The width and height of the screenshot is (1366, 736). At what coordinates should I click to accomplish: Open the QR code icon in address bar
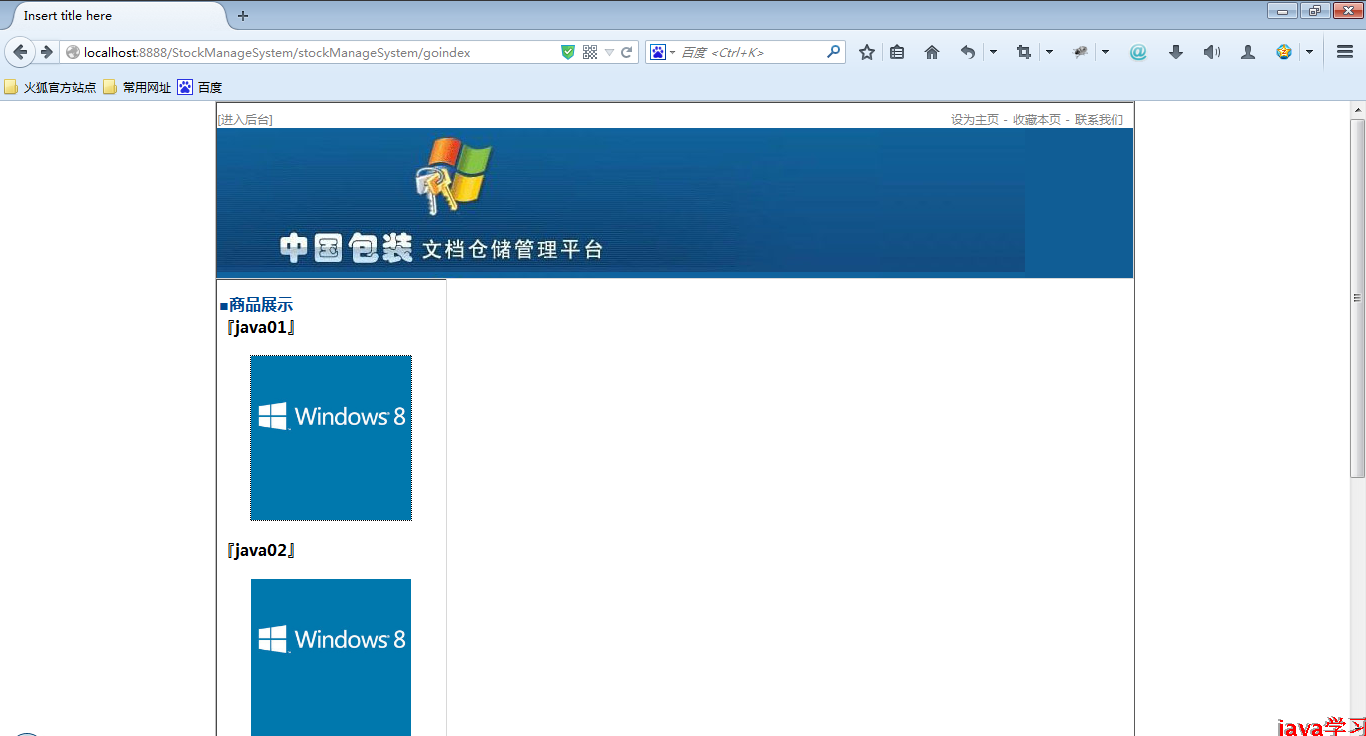tap(590, 52)
